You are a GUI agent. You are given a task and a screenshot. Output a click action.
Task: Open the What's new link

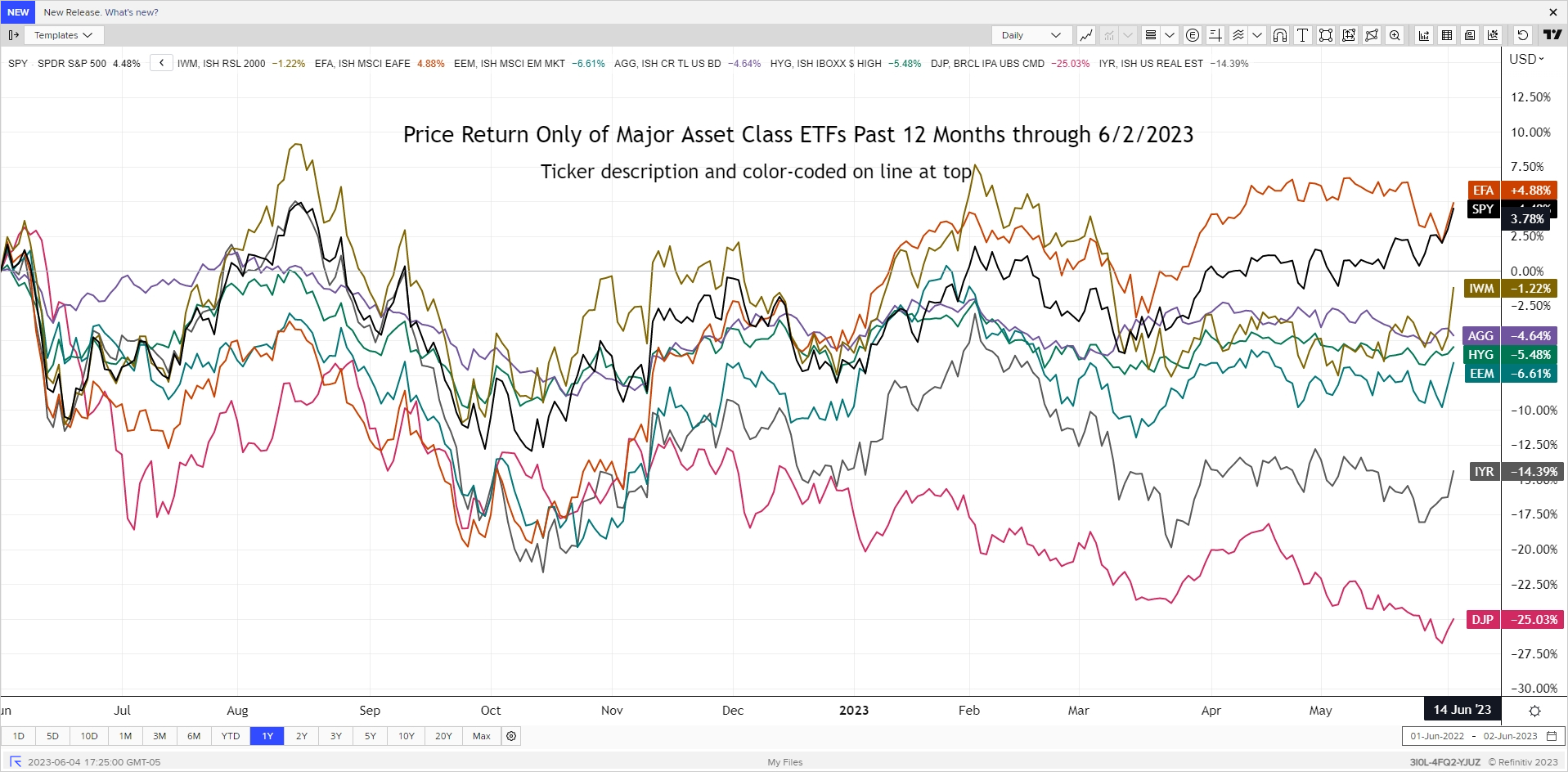click(x=132, y=12)
